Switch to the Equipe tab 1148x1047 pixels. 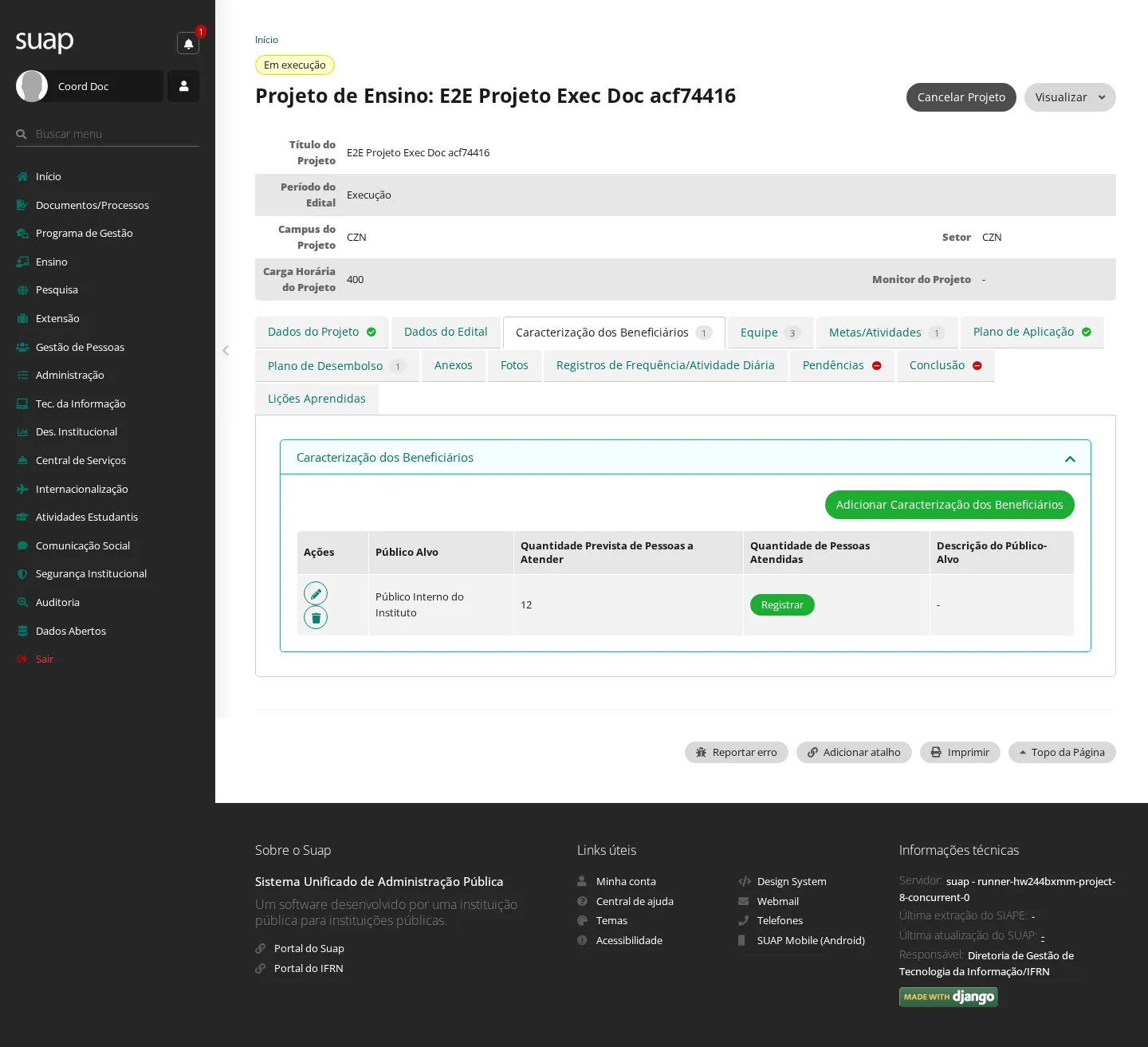(770, 333)
